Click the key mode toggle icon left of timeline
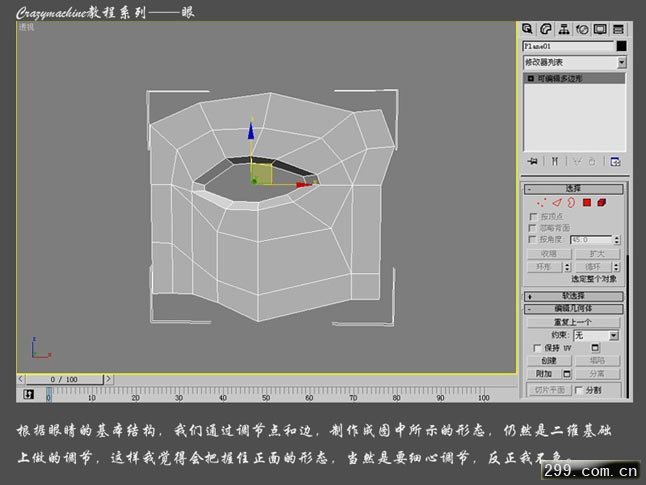Image resolution: width=646 pixels, height=485 pixels. pos(28,394)
